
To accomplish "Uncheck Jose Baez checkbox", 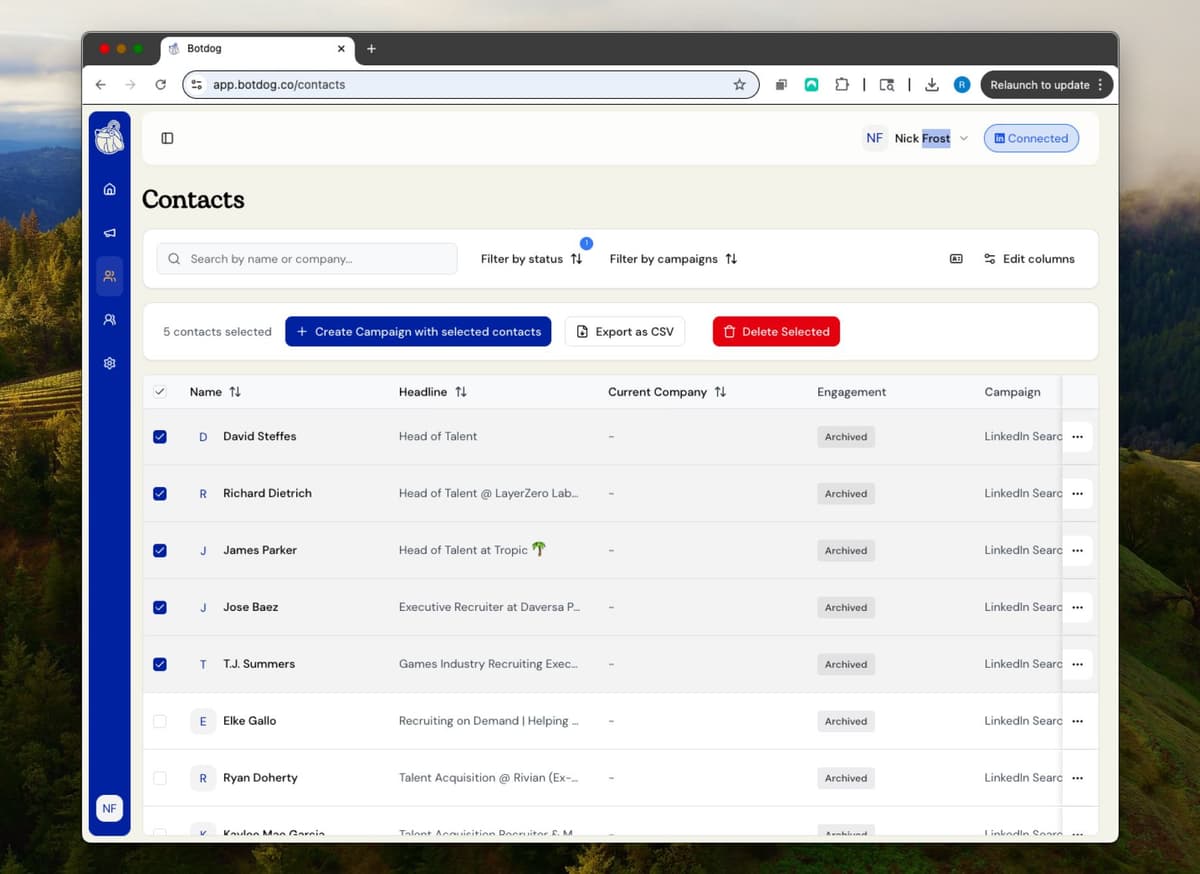I will point(160,607).
